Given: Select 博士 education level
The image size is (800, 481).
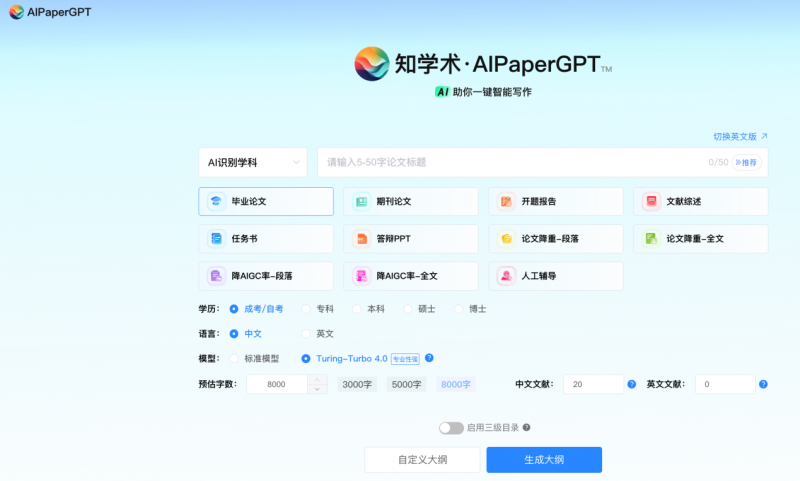Looking at the screenshot, I should coord(470,309).
